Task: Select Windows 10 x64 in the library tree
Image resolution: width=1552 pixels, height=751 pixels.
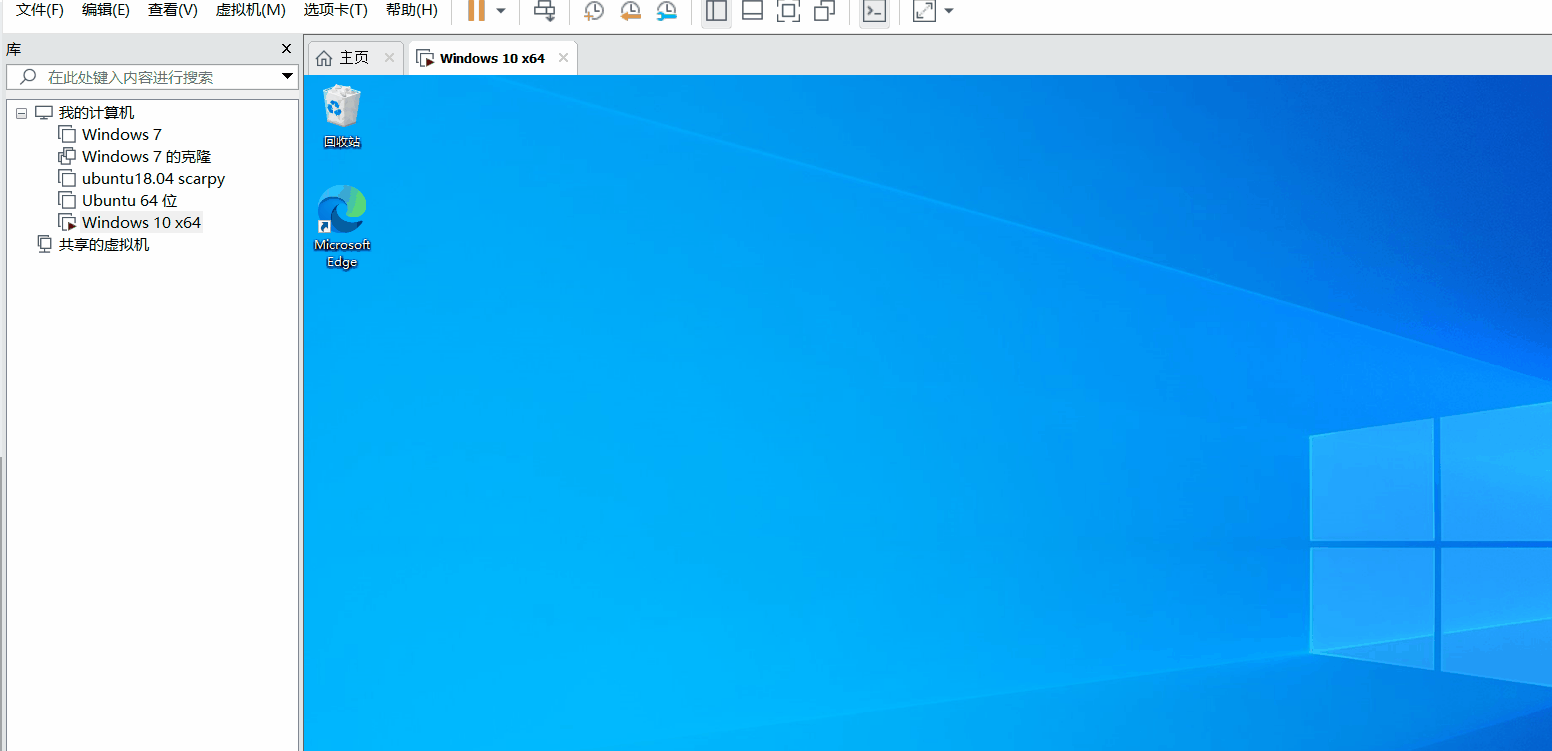Action: 141,222
